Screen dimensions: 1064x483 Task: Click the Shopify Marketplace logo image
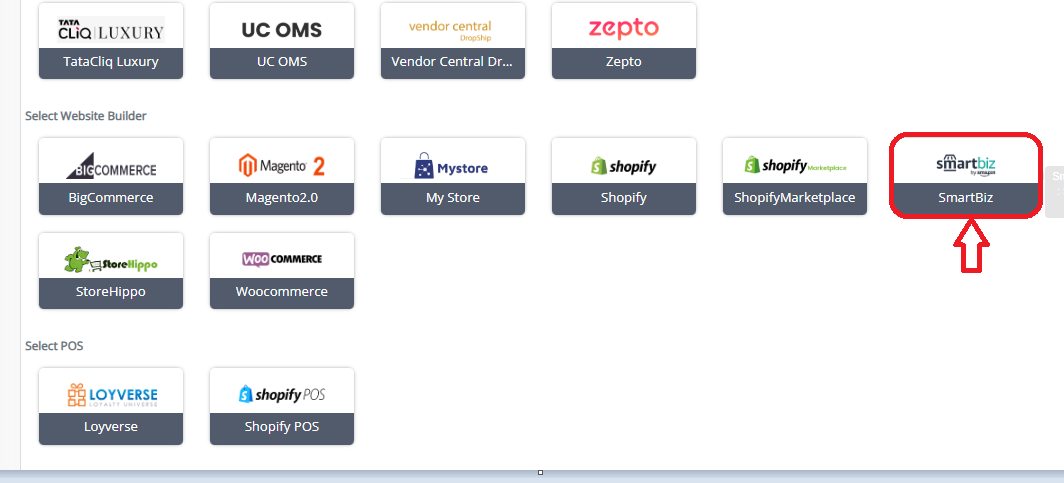pos(795,165)
